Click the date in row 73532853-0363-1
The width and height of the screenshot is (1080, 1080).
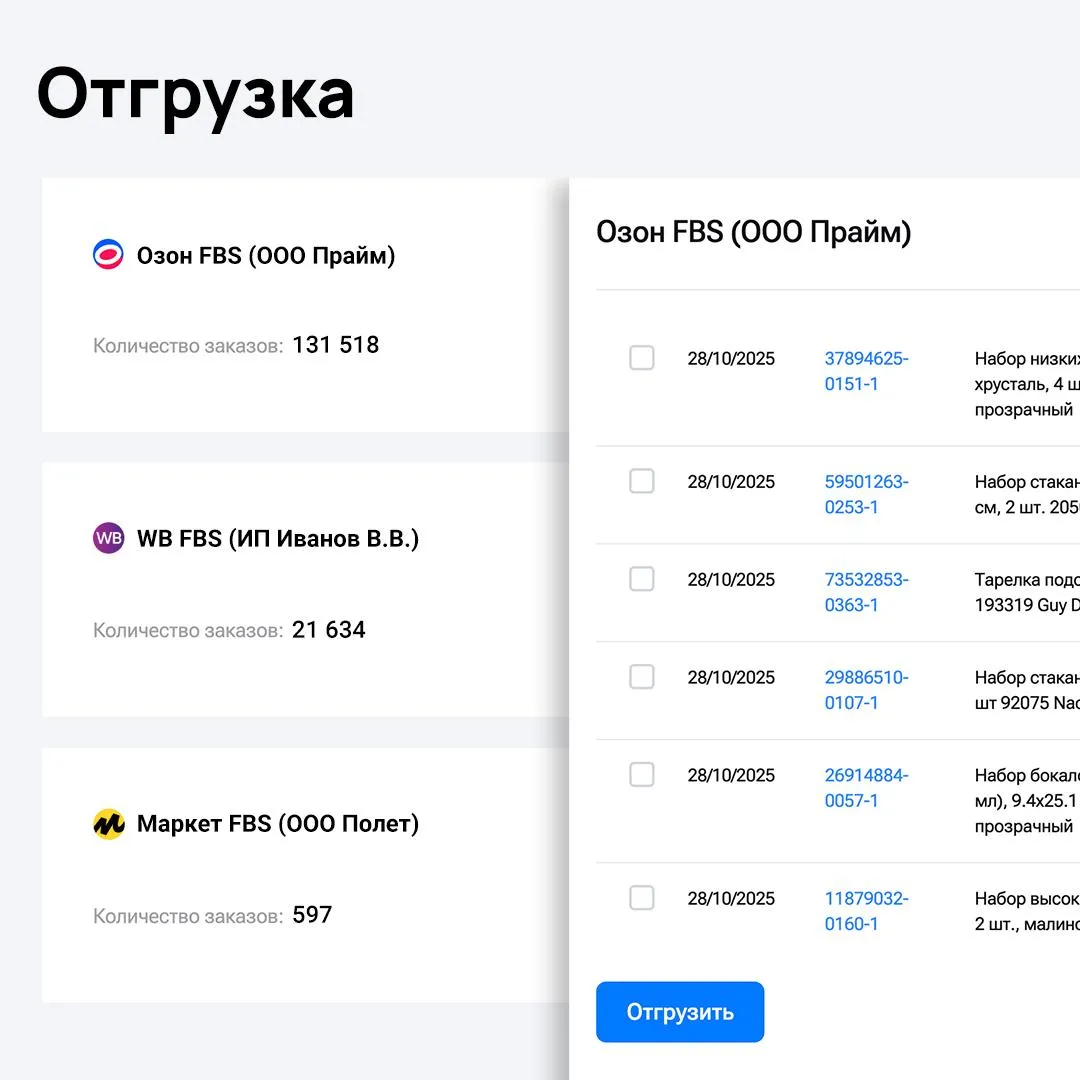(731, 580)
